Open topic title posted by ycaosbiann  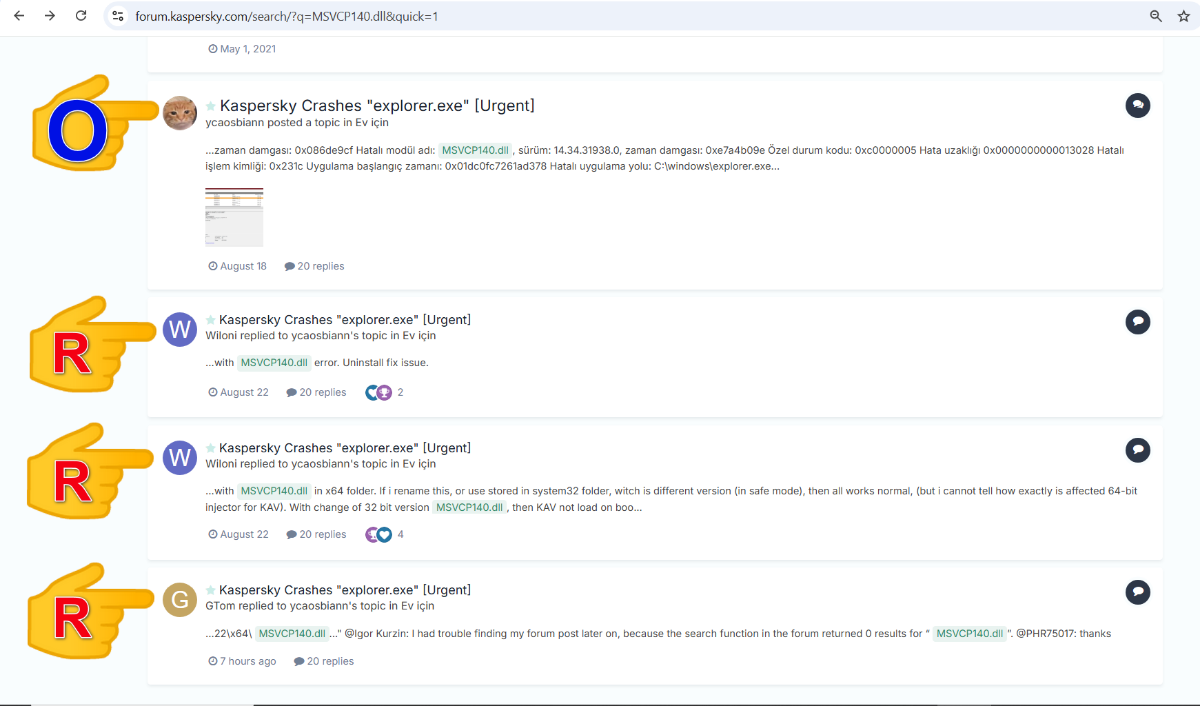click(377, 105)
